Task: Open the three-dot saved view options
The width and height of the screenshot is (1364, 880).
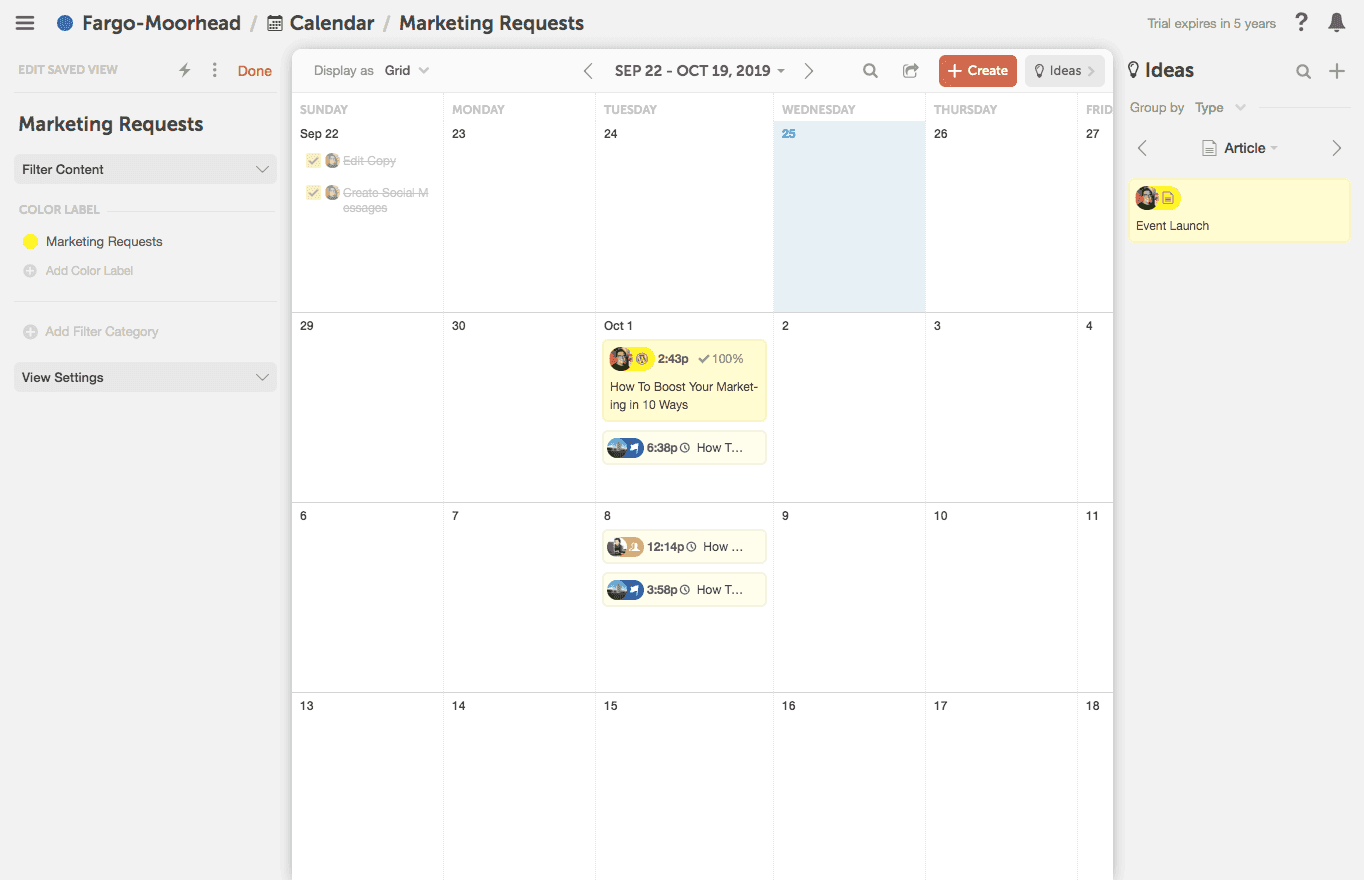Action: [x=214, y=70]
